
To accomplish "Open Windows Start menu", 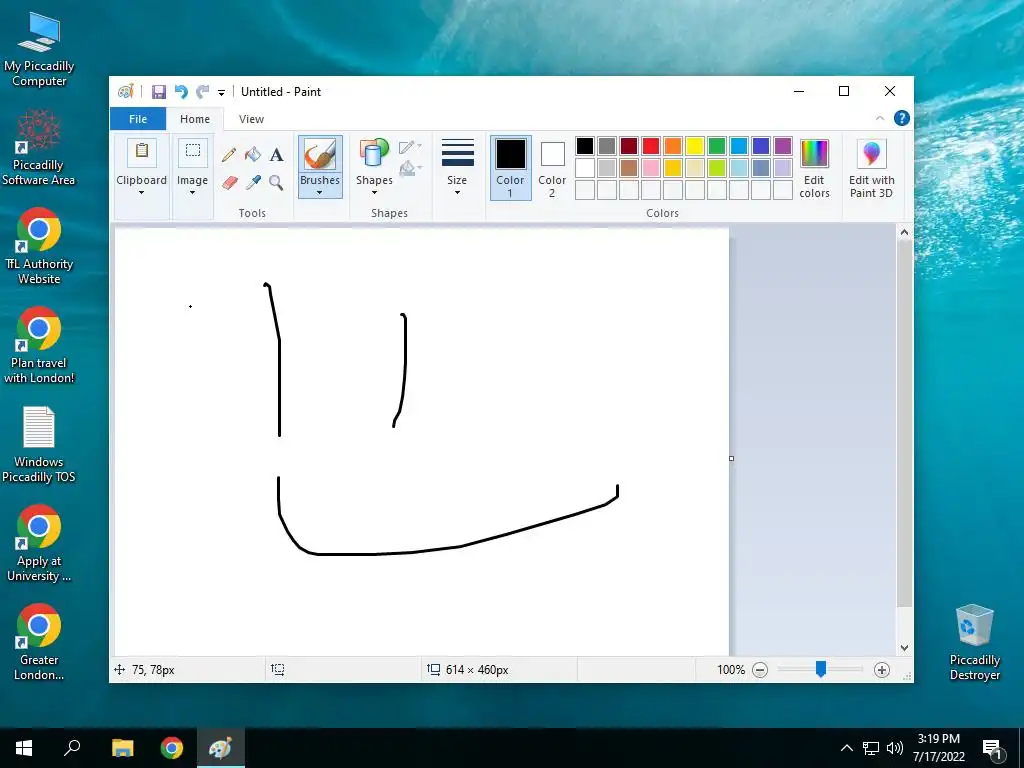I will (24, 748).
